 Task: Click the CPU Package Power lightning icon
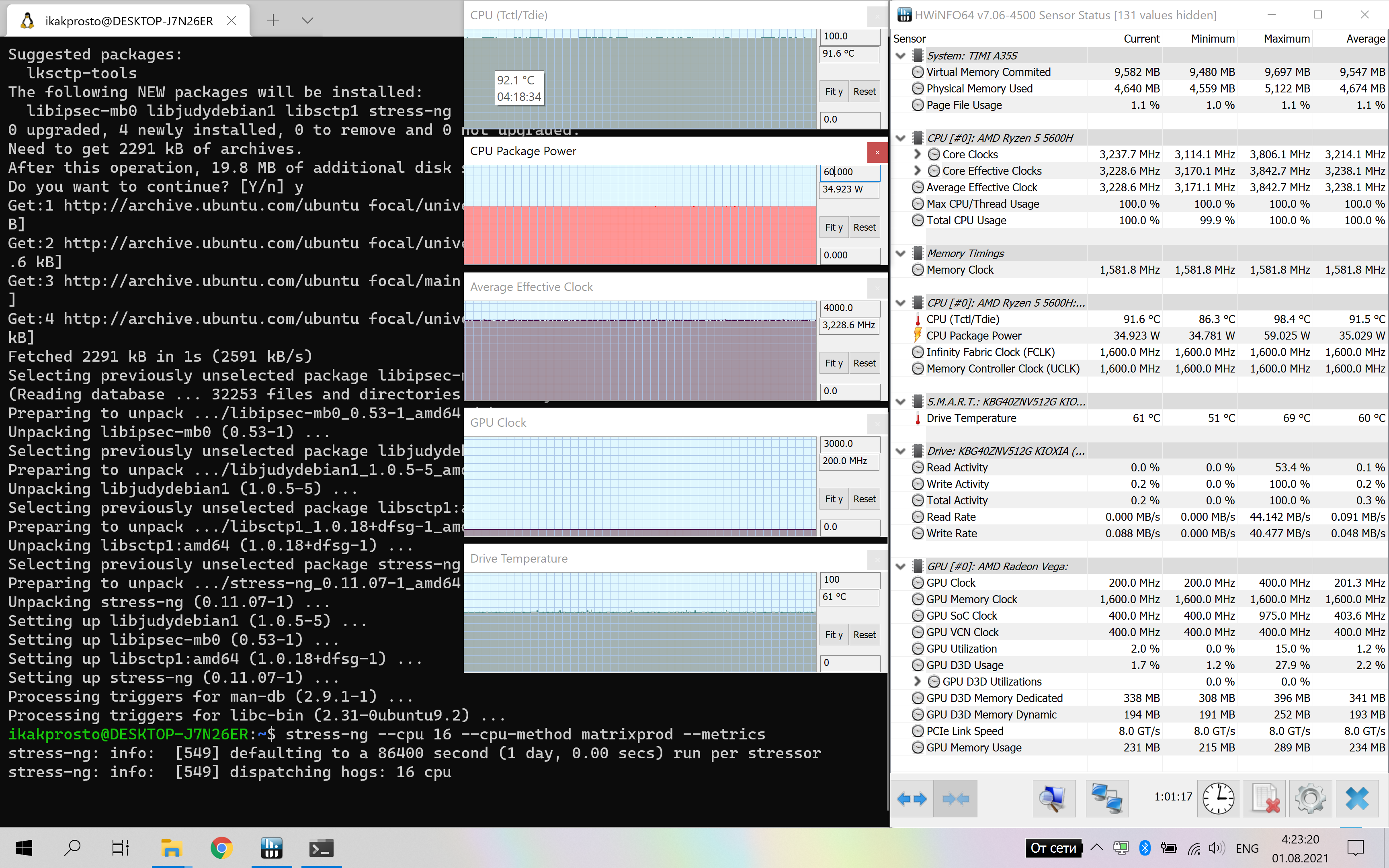click(918, 335)
